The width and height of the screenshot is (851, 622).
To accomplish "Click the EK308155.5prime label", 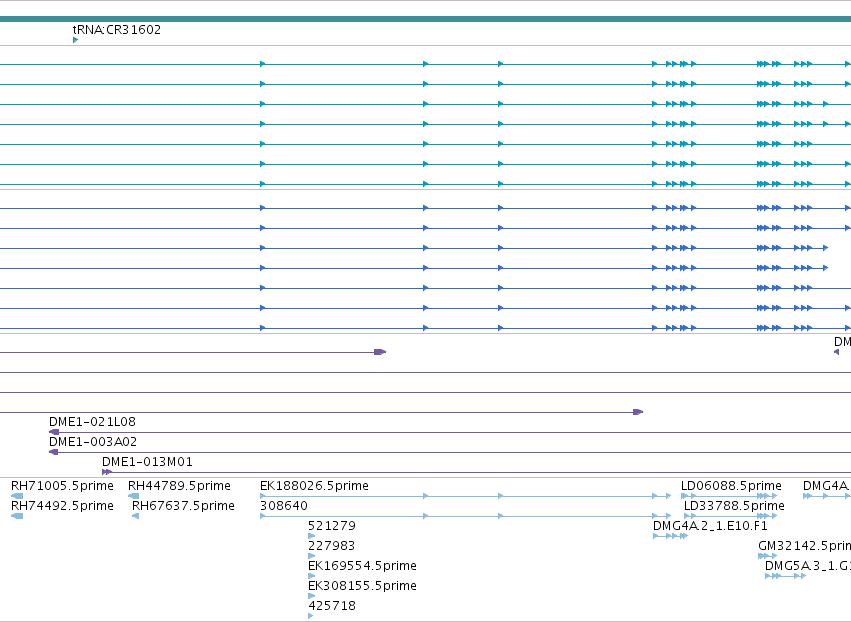I will point(363,586).
